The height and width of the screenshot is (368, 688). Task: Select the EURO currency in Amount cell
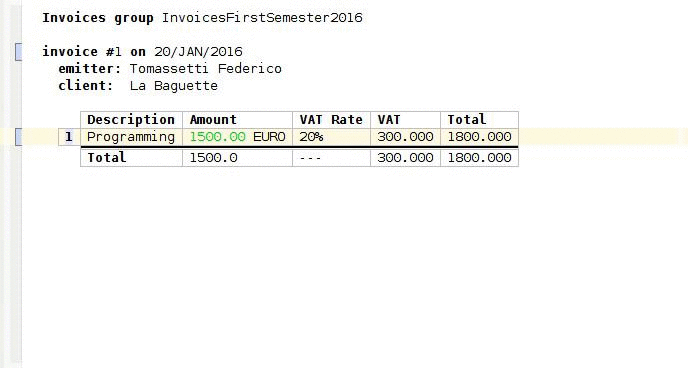(269, 137)
